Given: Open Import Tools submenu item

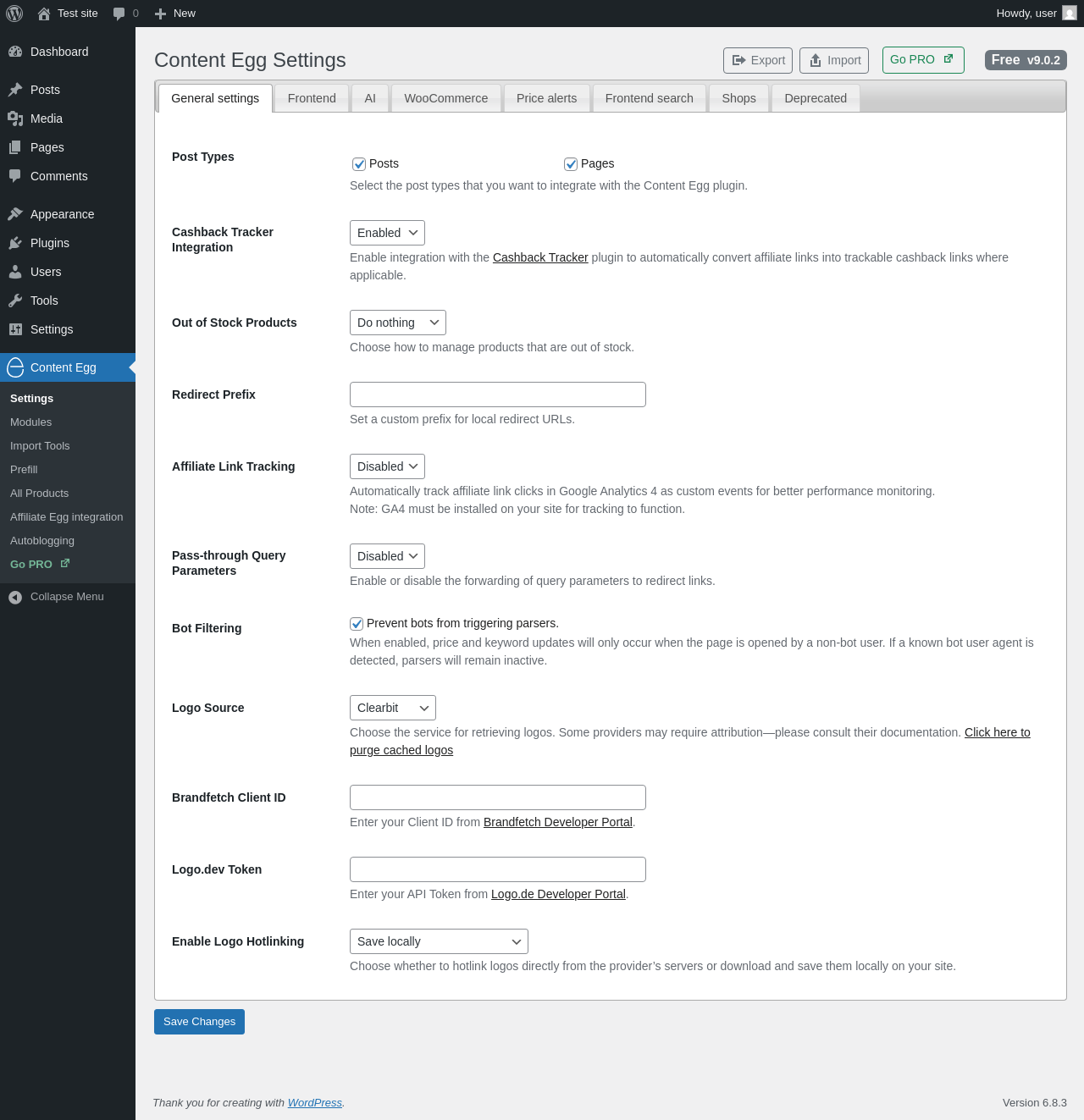Looking at the screenshot, I should 40,446.
